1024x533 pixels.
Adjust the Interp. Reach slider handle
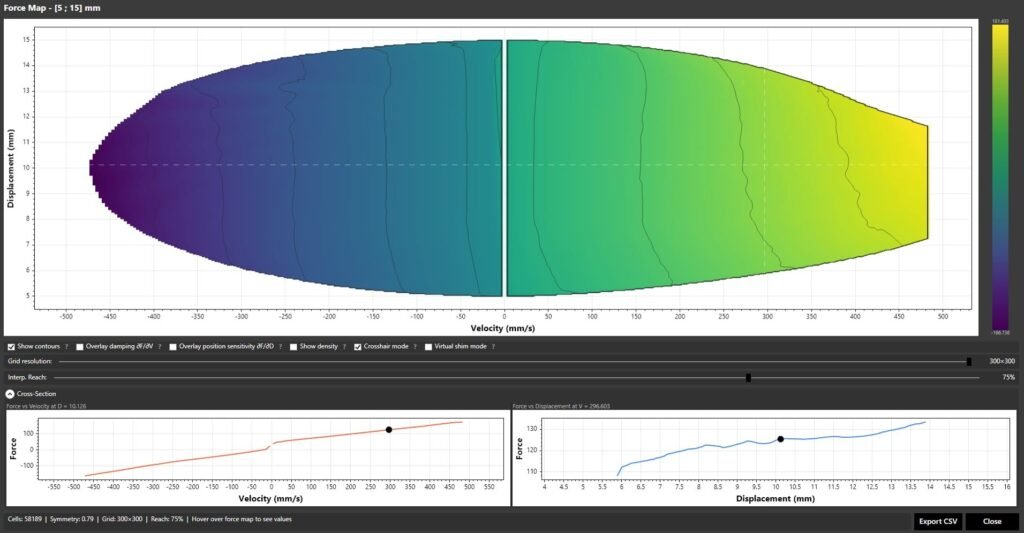click(x=748, y=378)
